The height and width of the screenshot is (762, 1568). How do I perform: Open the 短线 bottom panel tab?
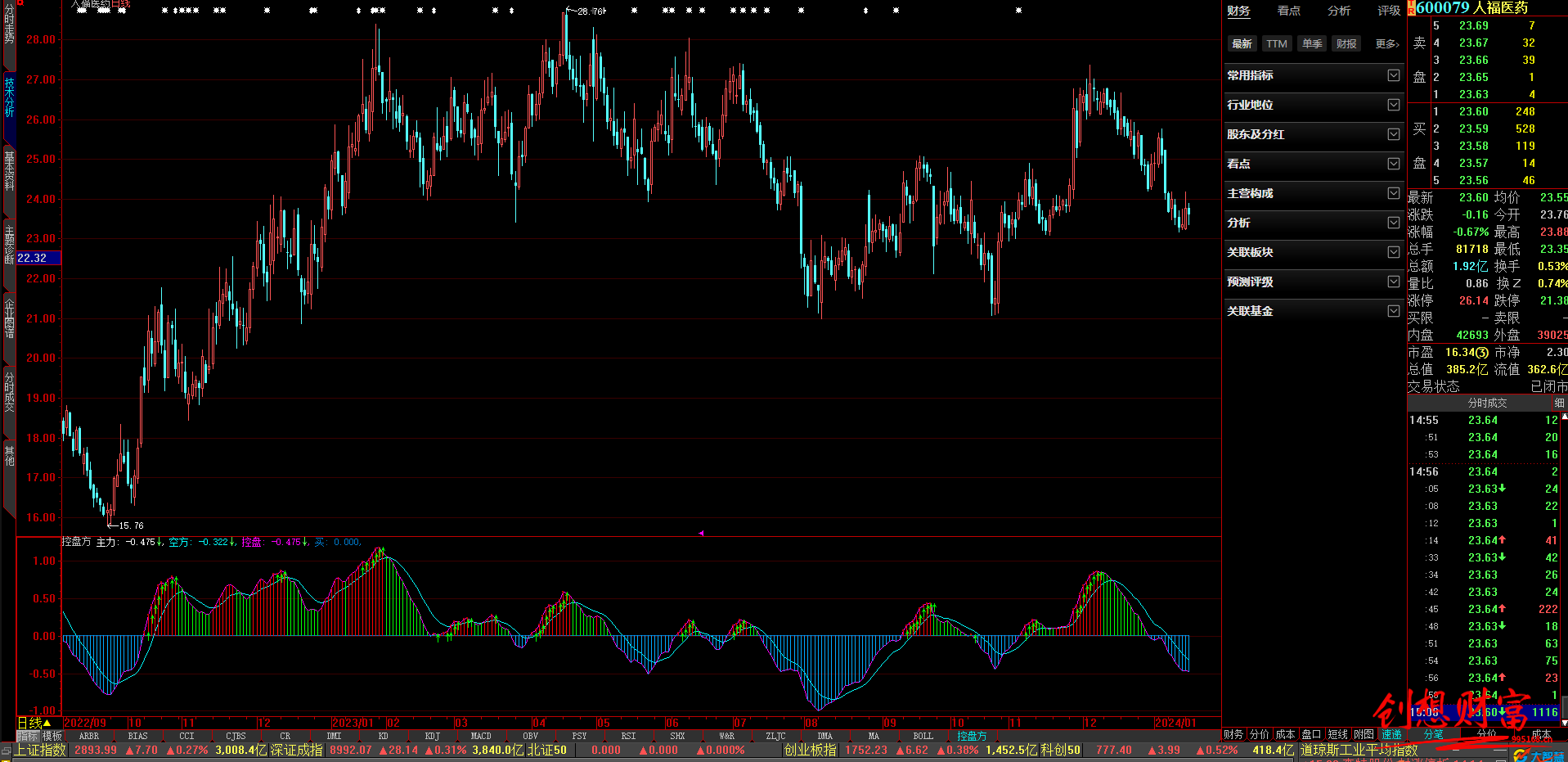tap(1337, 734)
